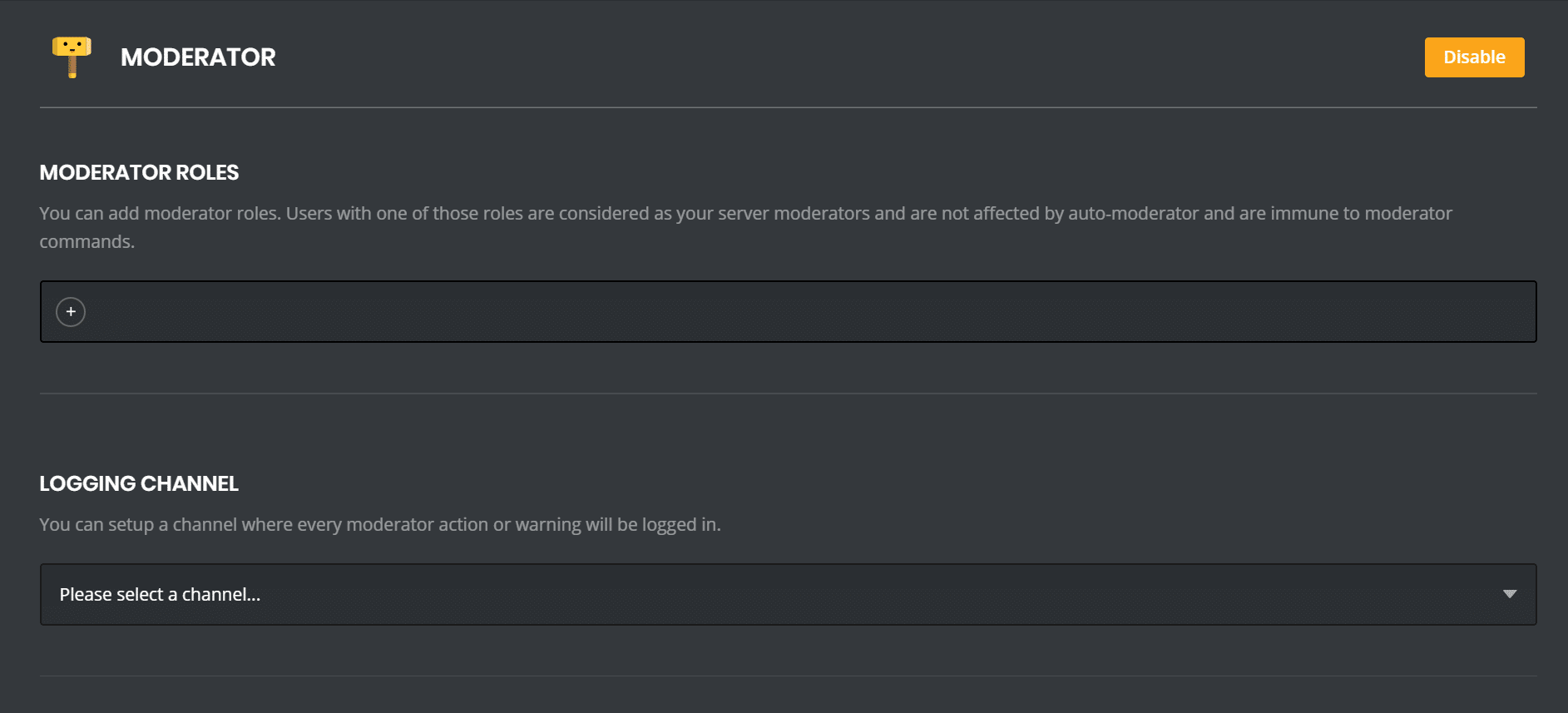Click the yellow hammer Moderator icon
The width and height of the screenshot is (1568, 713).
72,57
